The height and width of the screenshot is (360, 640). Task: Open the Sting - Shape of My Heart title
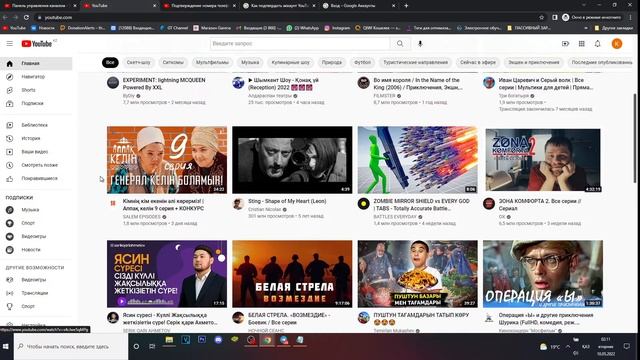tap(287, 201)
